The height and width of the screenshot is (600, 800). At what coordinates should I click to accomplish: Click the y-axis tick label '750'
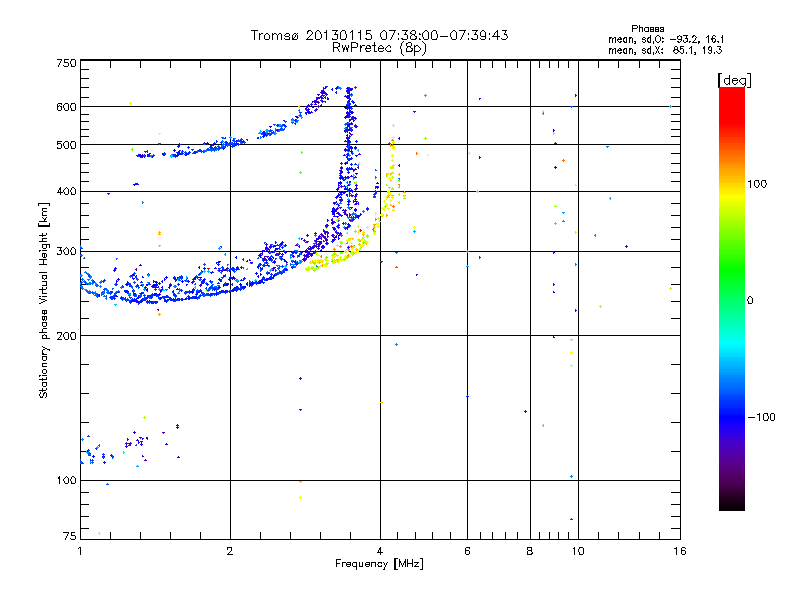coord(66,63)
